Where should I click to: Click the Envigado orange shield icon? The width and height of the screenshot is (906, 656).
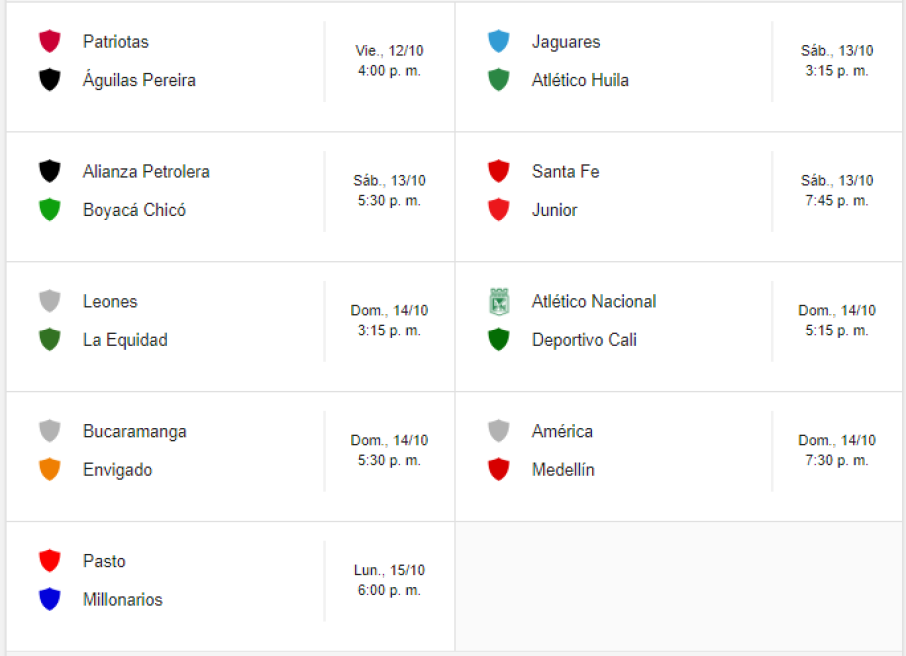click(x=50, y=469)
